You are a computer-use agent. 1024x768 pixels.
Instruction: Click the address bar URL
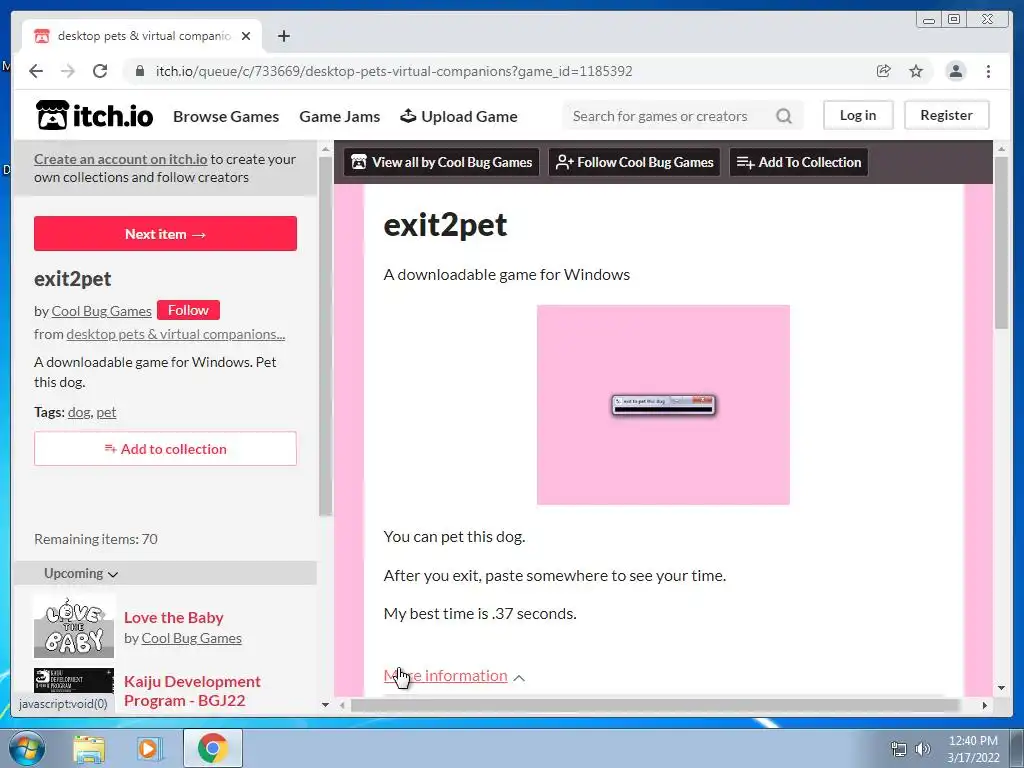pyautogui.click(x=394, y=71)
